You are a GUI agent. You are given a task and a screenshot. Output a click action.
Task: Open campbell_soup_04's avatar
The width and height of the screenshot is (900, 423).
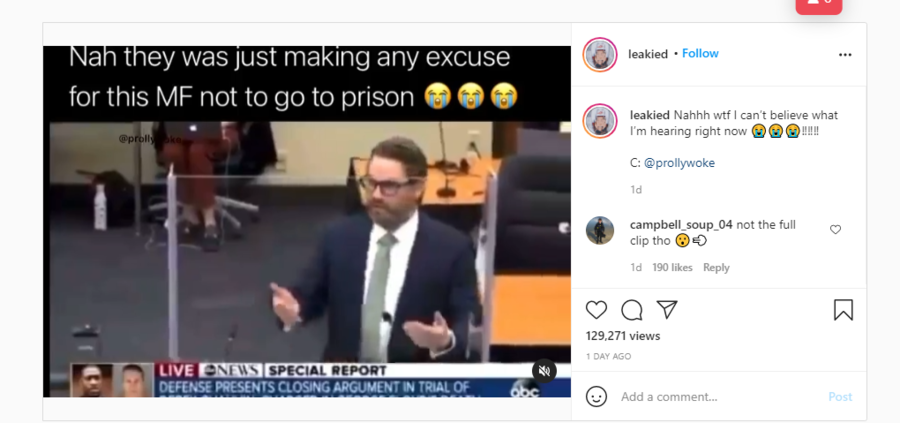600,230
